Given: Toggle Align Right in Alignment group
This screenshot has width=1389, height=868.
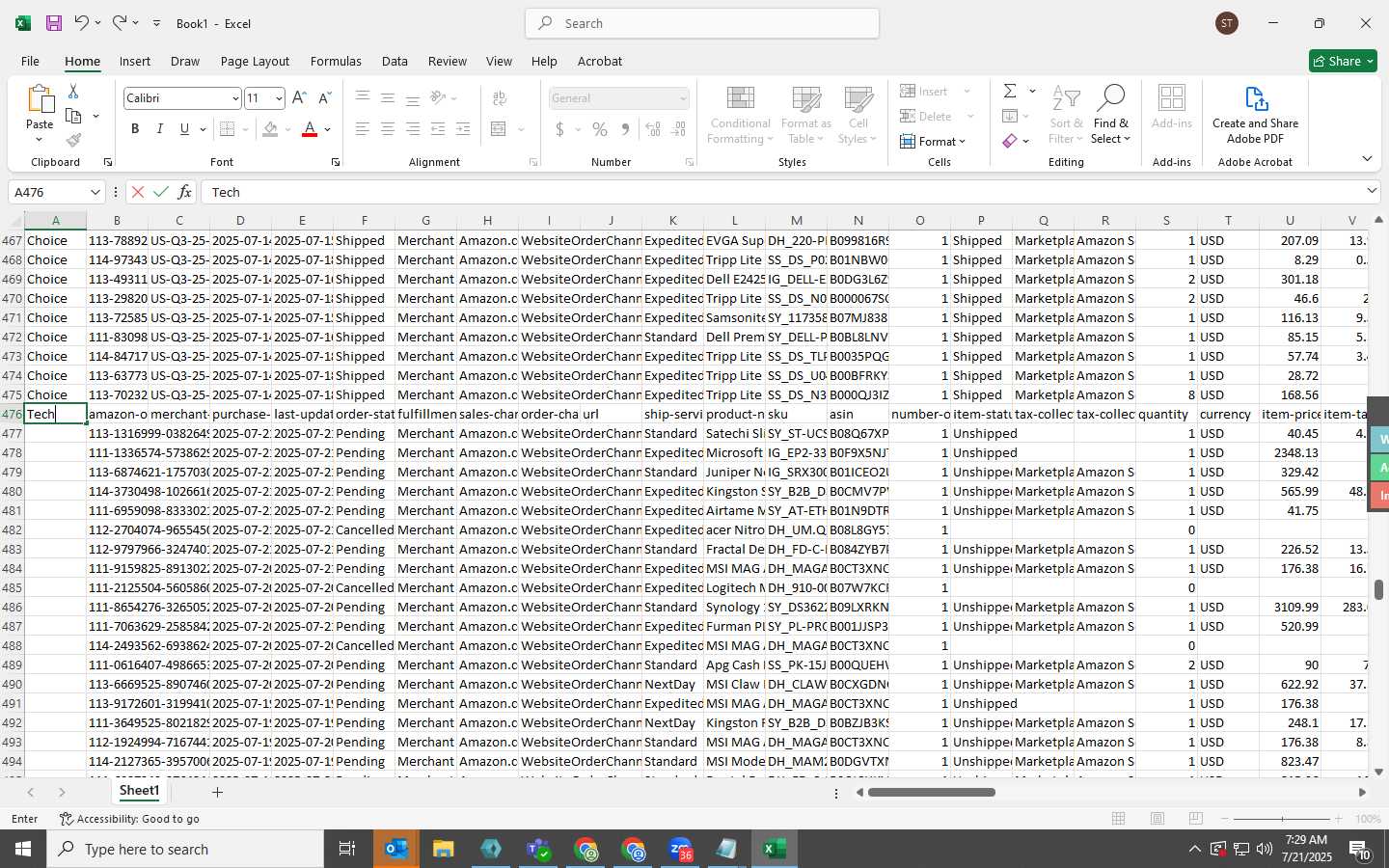Looking at the screenshot, I should click(413, 129).
